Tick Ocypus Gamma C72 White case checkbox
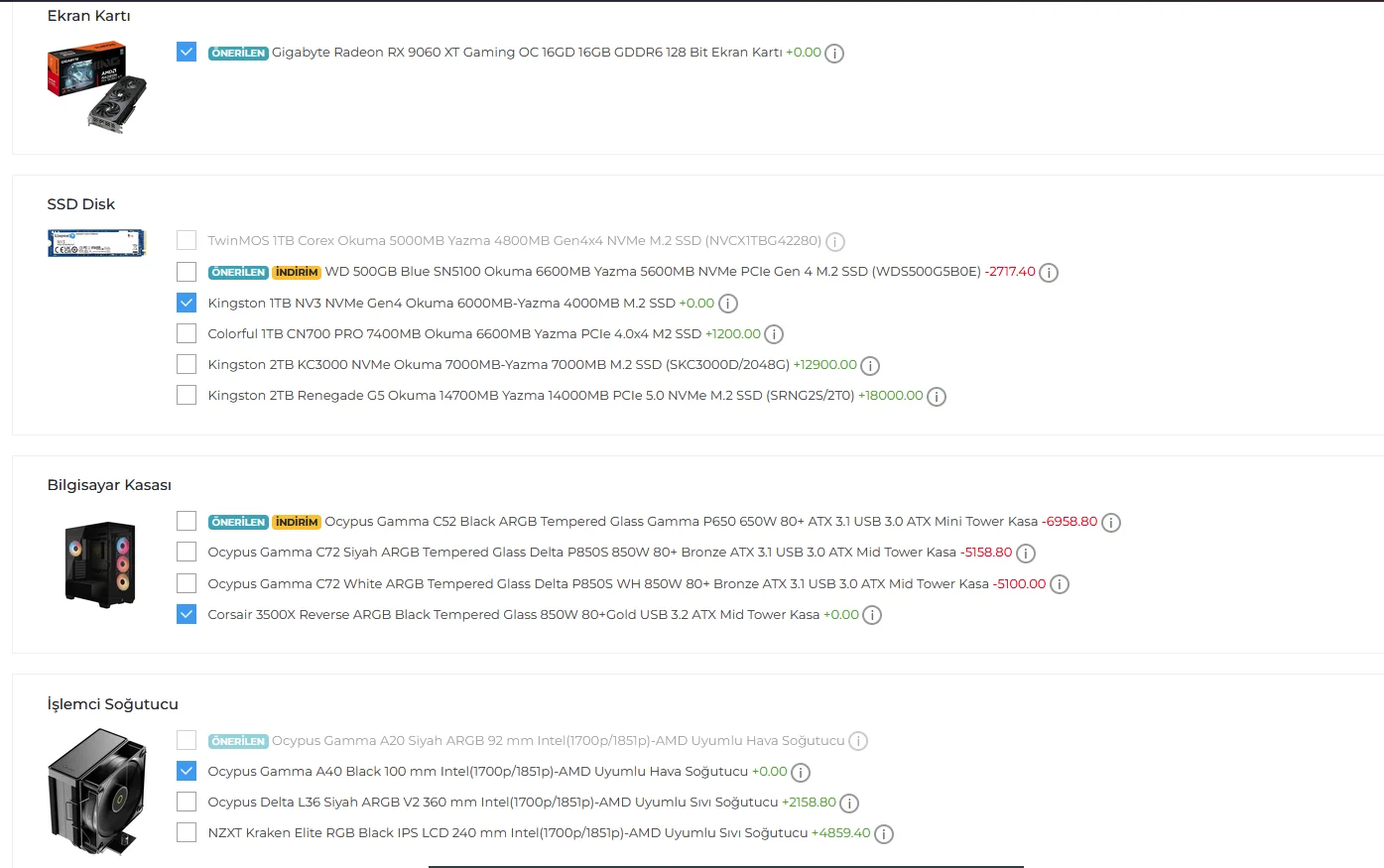 click(187, 583)
